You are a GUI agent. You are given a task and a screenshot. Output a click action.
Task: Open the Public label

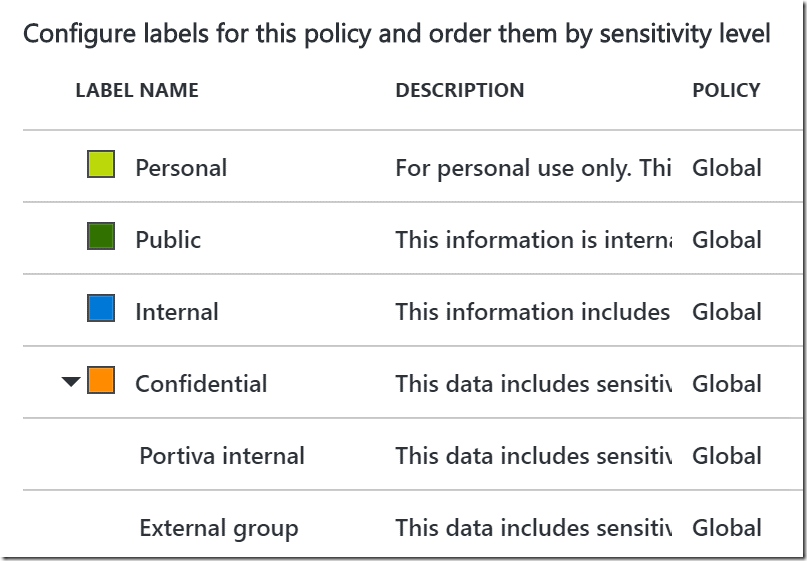click(x=168, y=240)
